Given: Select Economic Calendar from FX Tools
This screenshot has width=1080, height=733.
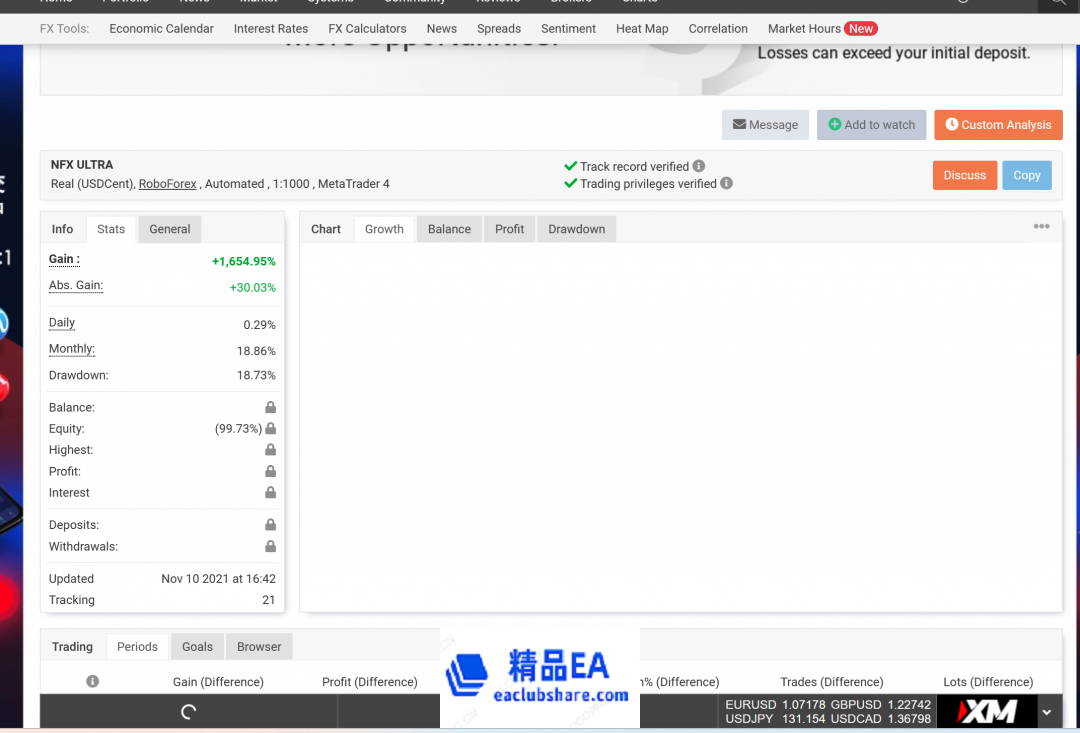Looking at the screenshot, I should pos(161,28).
